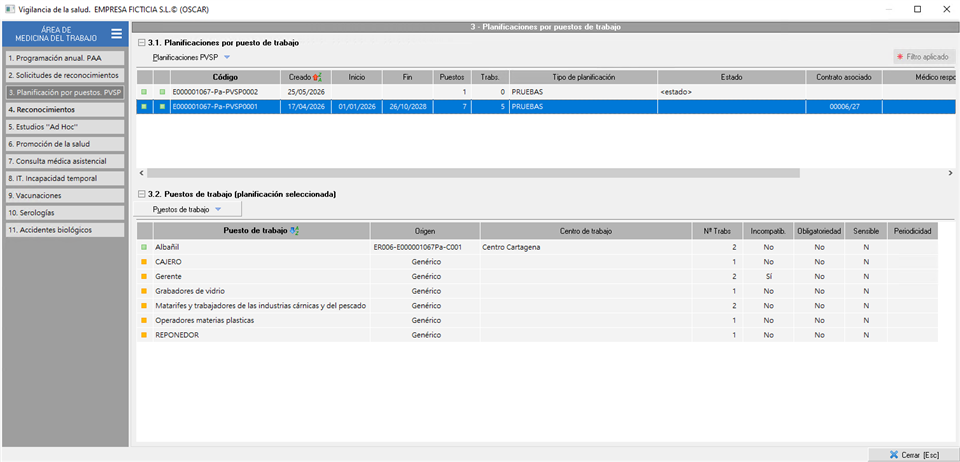This screenshot has width=960, height=462.
Task: Click the first green square of PVSP0002 row
Action: tap(144, 92)
